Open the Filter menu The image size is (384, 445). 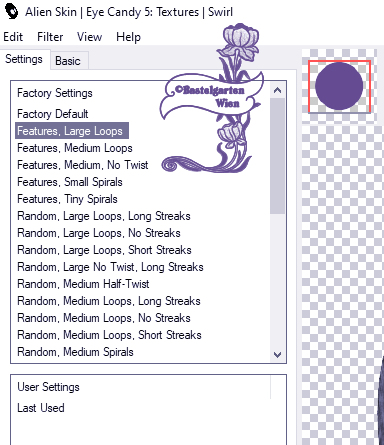coord(50,37)
